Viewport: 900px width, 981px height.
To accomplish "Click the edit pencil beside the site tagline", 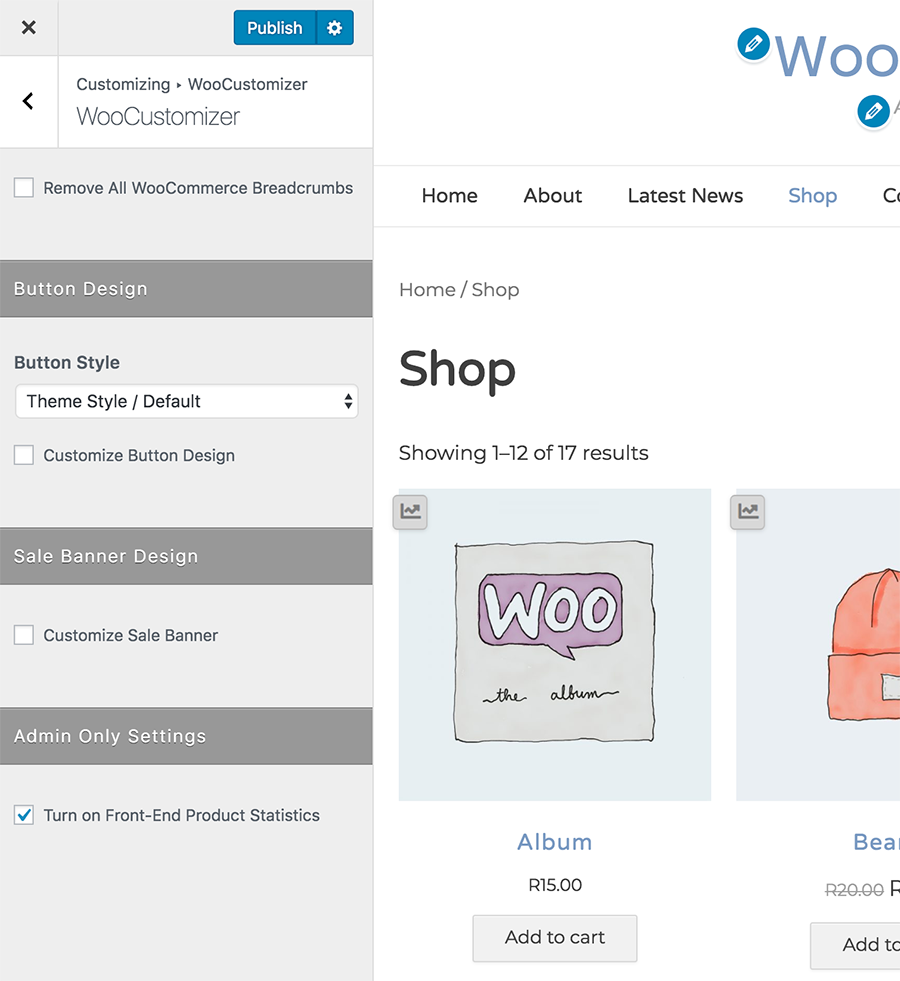I will [x=873, y=111].
